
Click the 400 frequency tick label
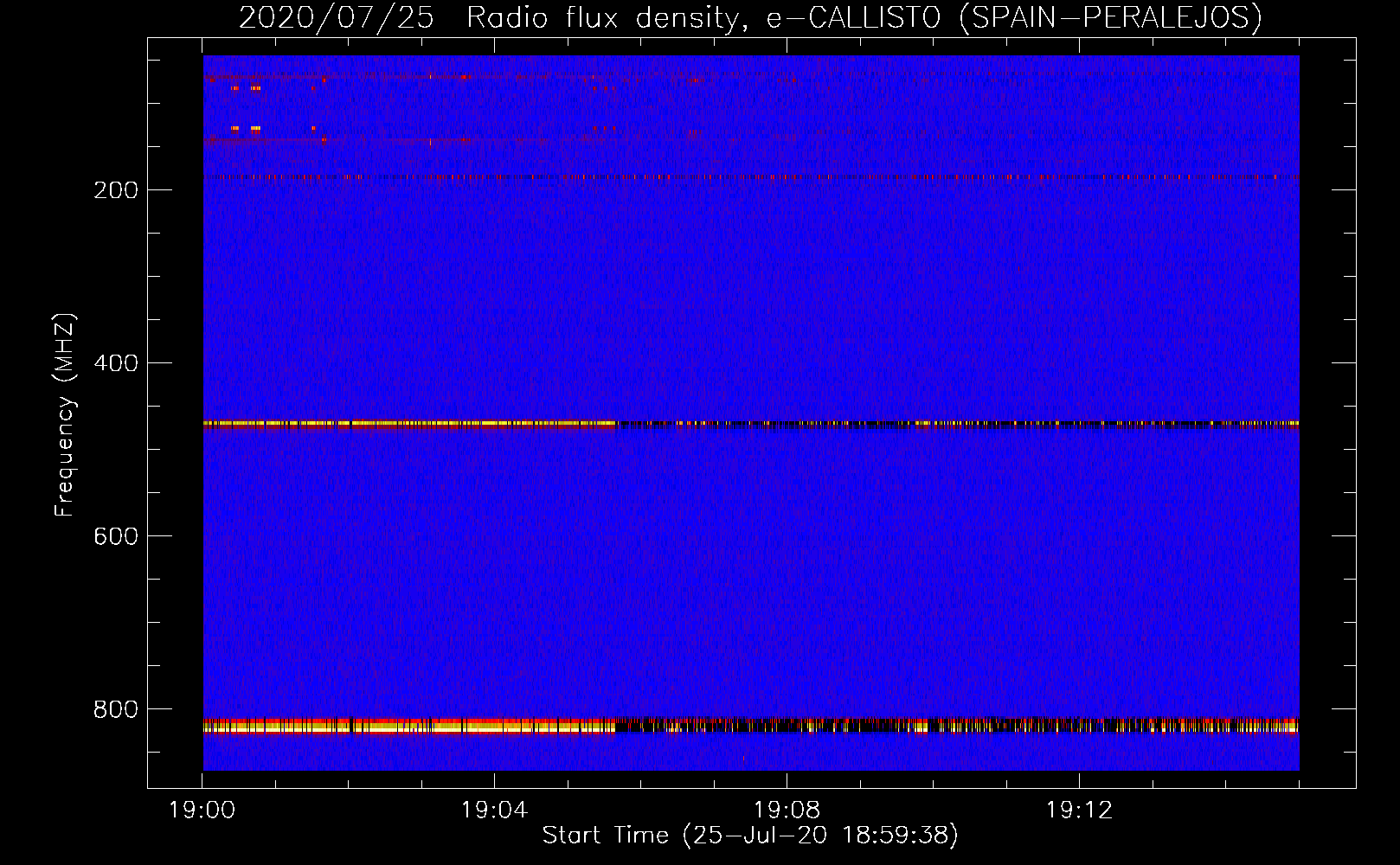(116, 363)
